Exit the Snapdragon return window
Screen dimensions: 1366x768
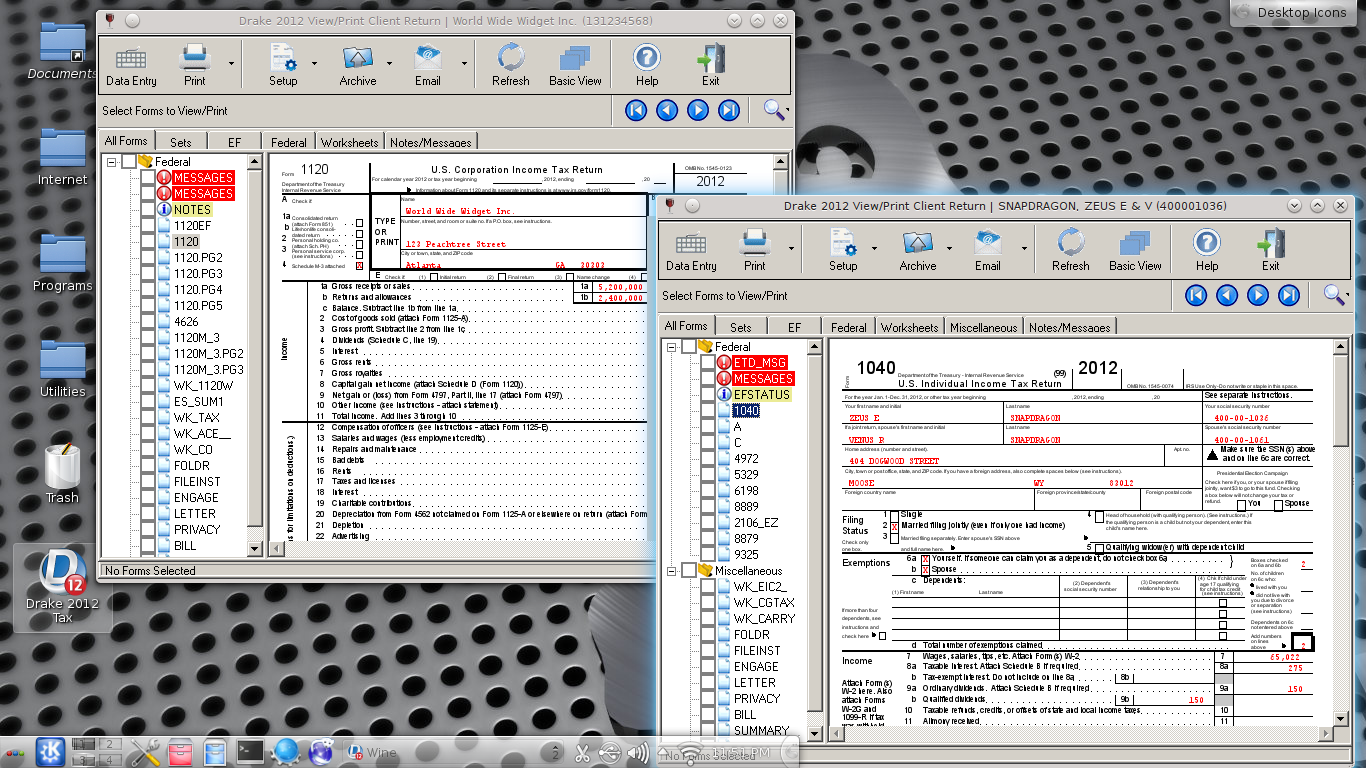coord(1270,250)
